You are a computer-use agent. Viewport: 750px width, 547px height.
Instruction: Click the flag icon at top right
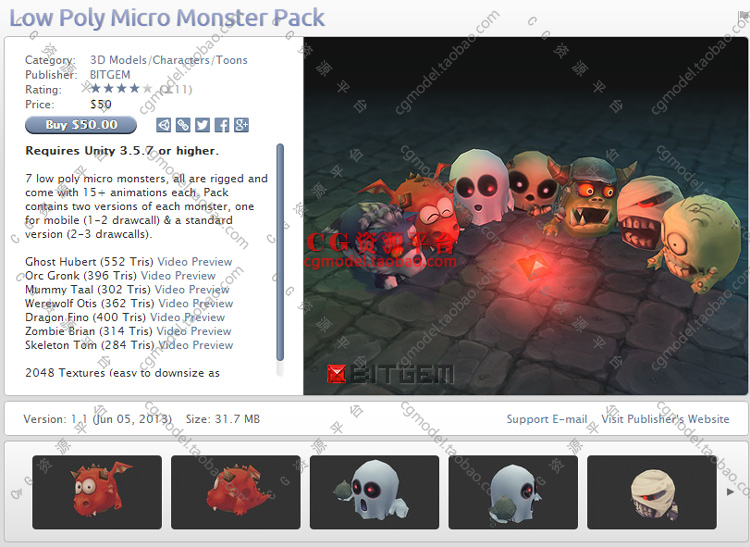coord(744,17)
